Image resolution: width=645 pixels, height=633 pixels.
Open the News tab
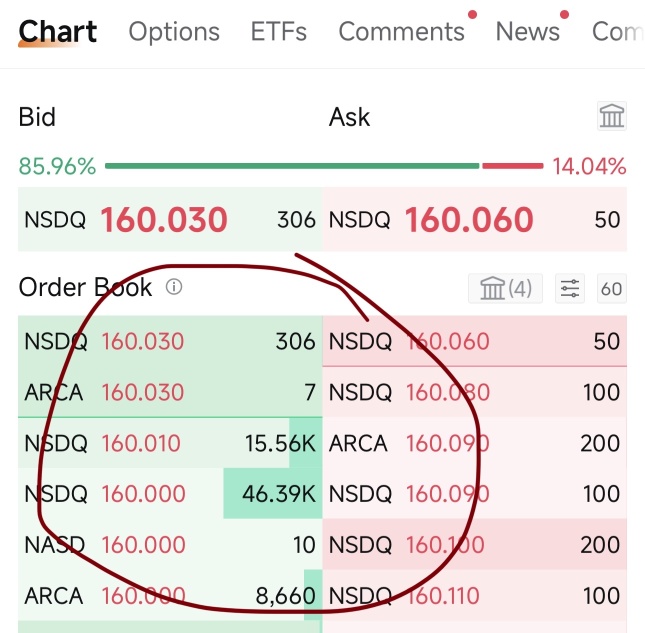[528, 32]
